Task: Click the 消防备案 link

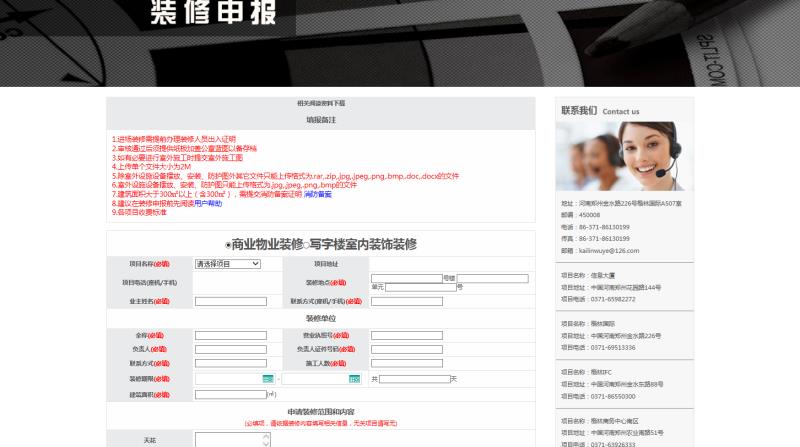Action: click(x=318, y=194)
